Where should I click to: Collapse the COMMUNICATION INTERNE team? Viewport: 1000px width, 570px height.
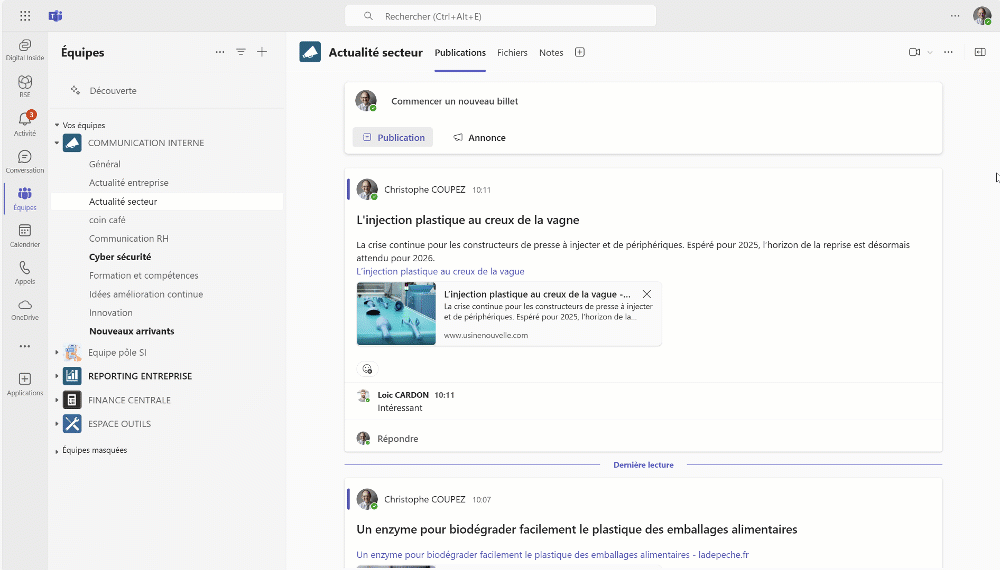(57, 143)
